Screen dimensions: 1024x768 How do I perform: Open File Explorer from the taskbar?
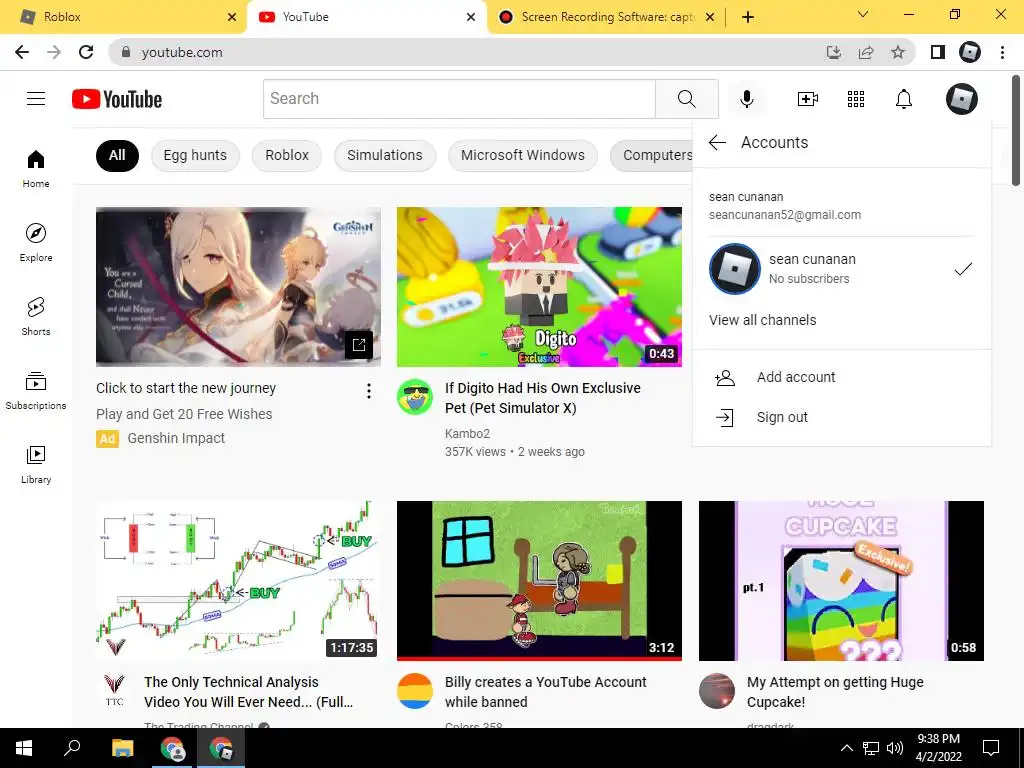tap(122, 748)
